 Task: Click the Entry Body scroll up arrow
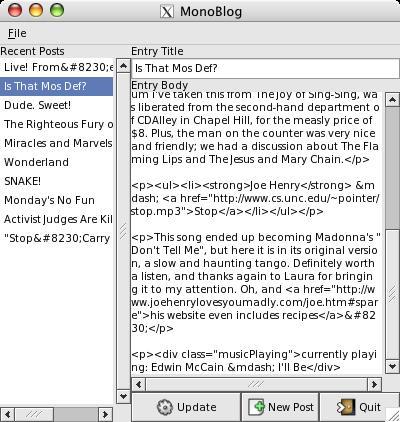point(392,99)
